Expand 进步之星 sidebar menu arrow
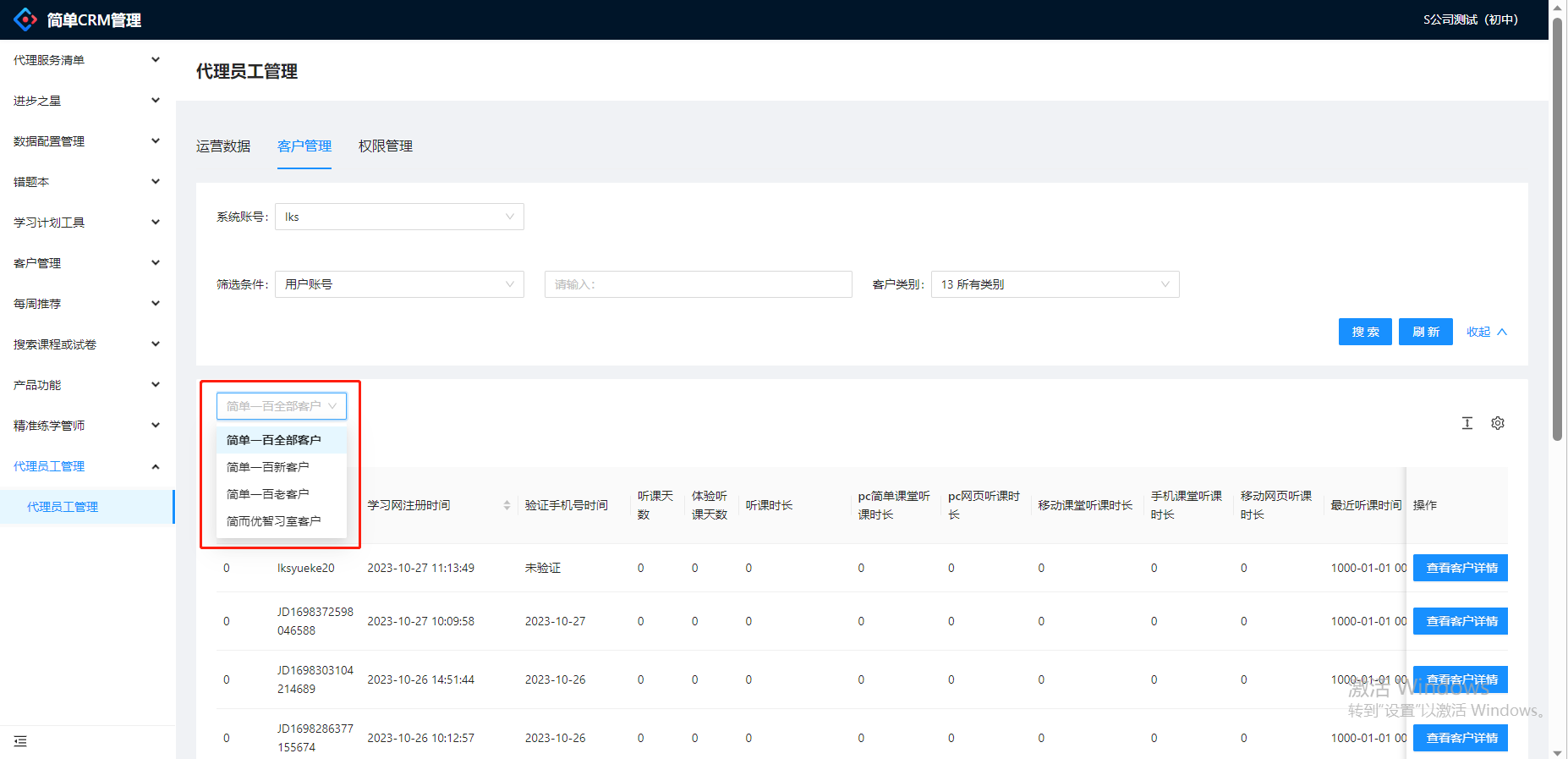Image resolution: width=1568 pixels, height=759 pixels. tap(156, 101)
